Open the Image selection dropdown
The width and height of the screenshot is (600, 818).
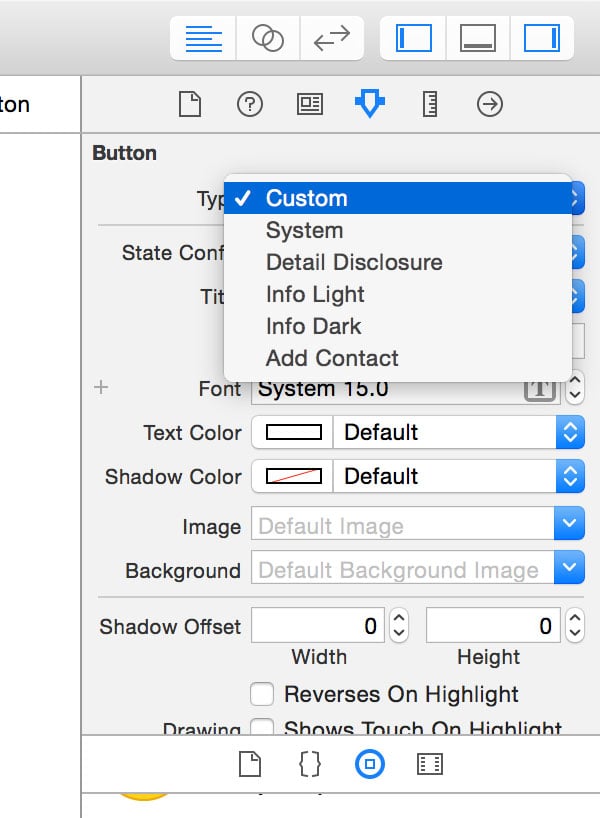567,523
